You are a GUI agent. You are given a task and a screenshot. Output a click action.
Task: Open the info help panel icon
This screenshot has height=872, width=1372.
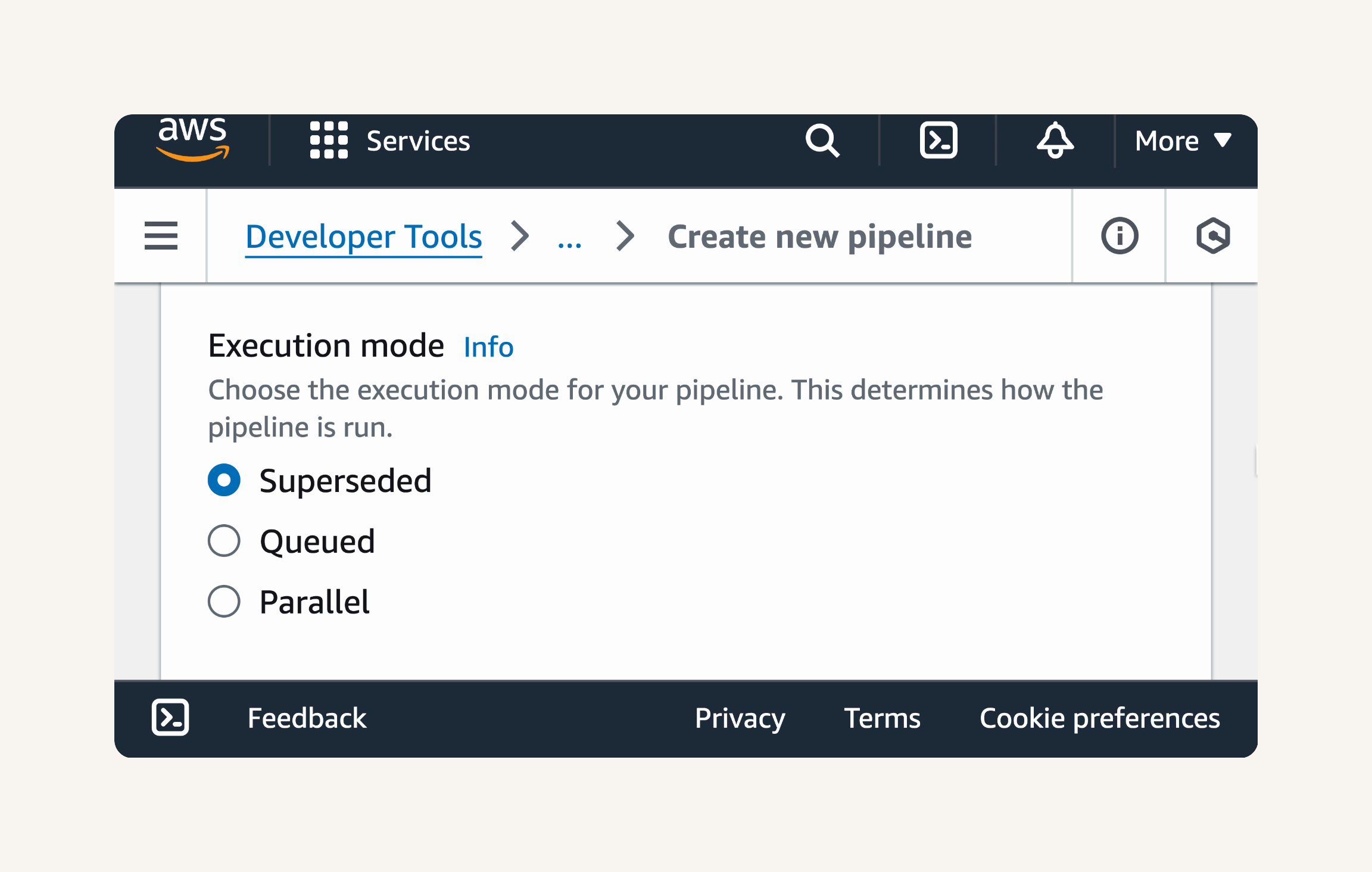1120,236
